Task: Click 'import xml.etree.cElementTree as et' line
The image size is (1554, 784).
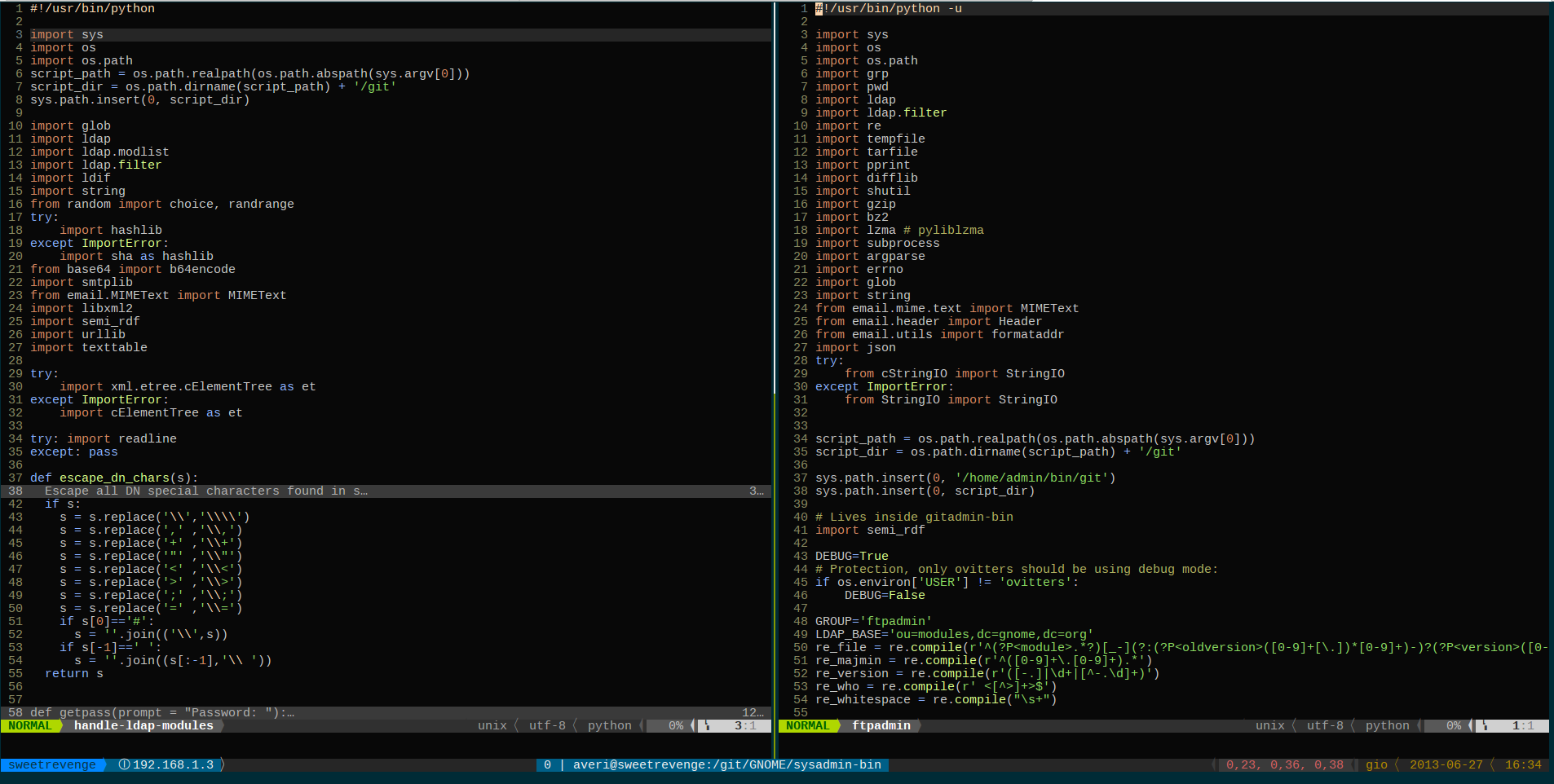Action: point(188,386)
